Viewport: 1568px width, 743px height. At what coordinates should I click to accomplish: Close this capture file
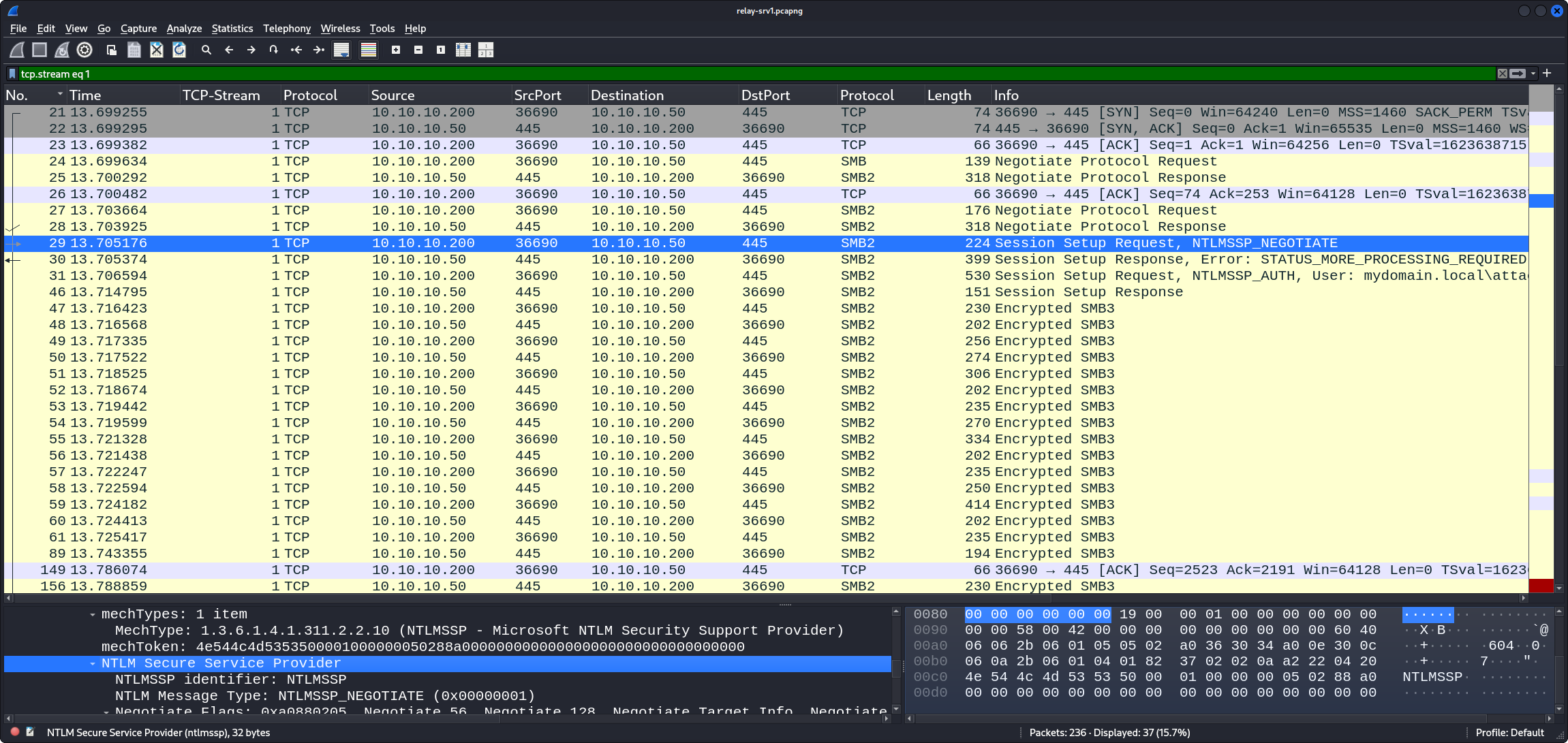157,50
